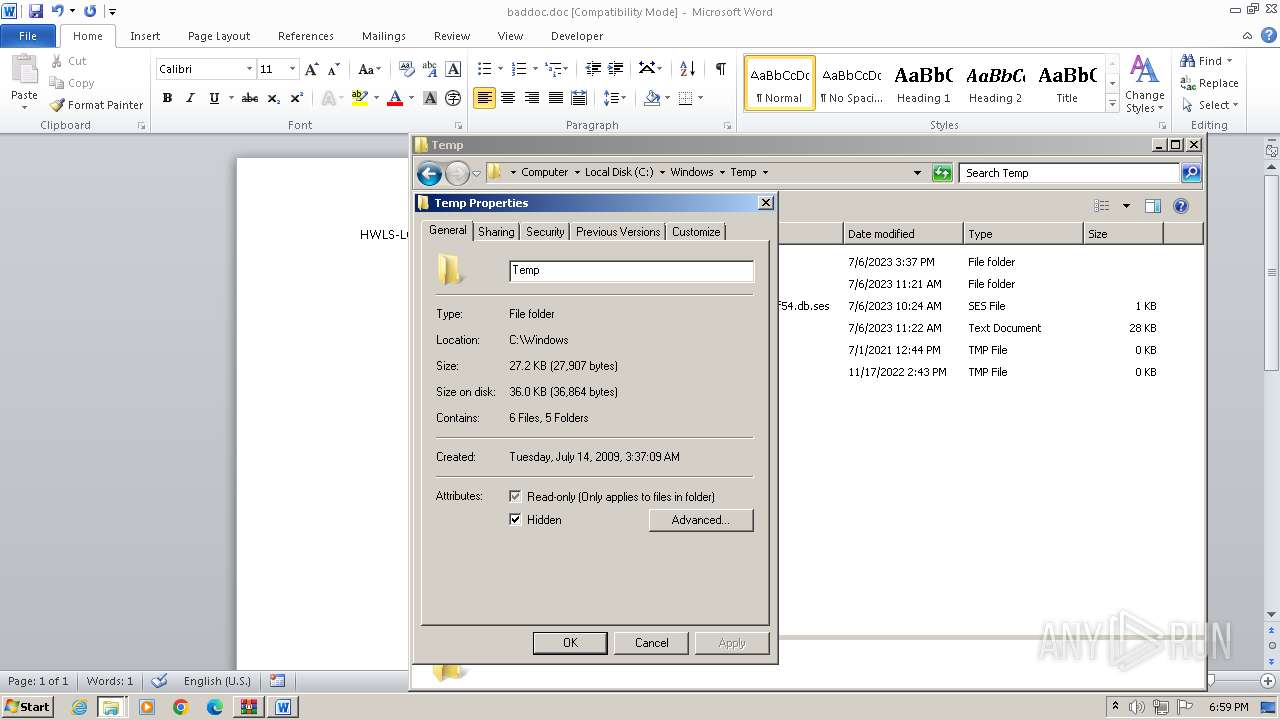Apply subscript formatting
This screenshot has width=1280, height=720.
click(x=273, y=98)
